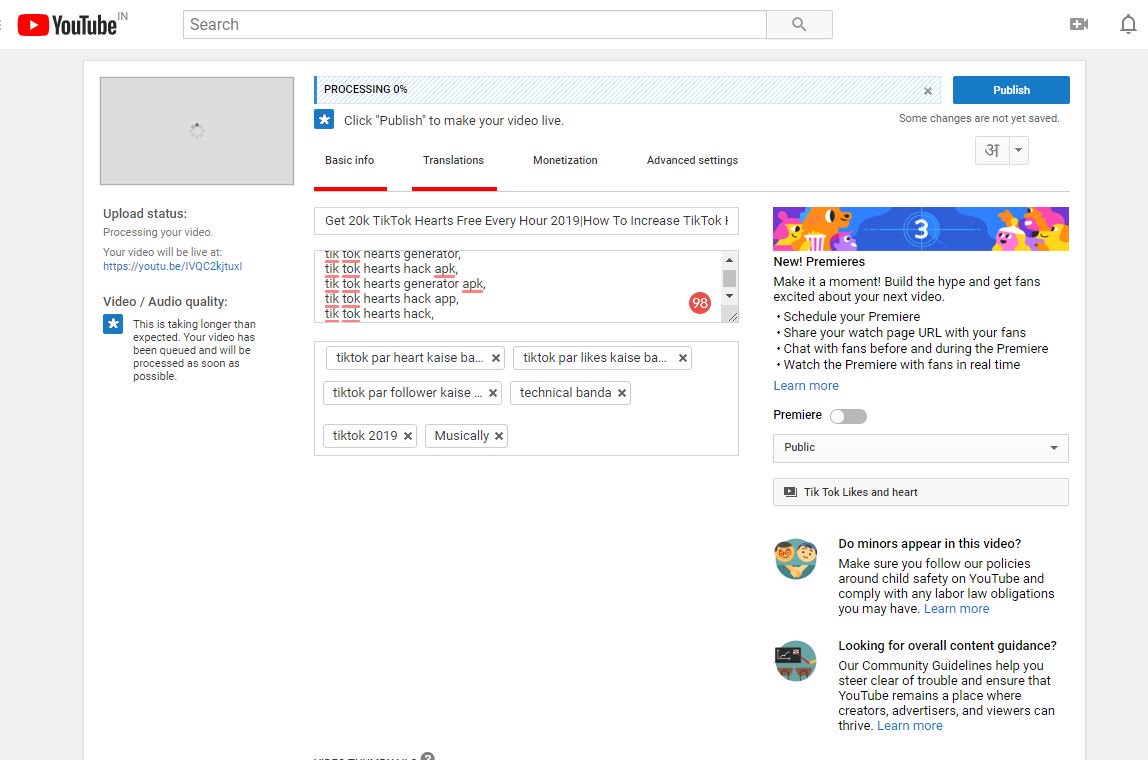Click the red 98 counter badge in description
Screen dimensions: 1148x760
(x=700, y=302)
